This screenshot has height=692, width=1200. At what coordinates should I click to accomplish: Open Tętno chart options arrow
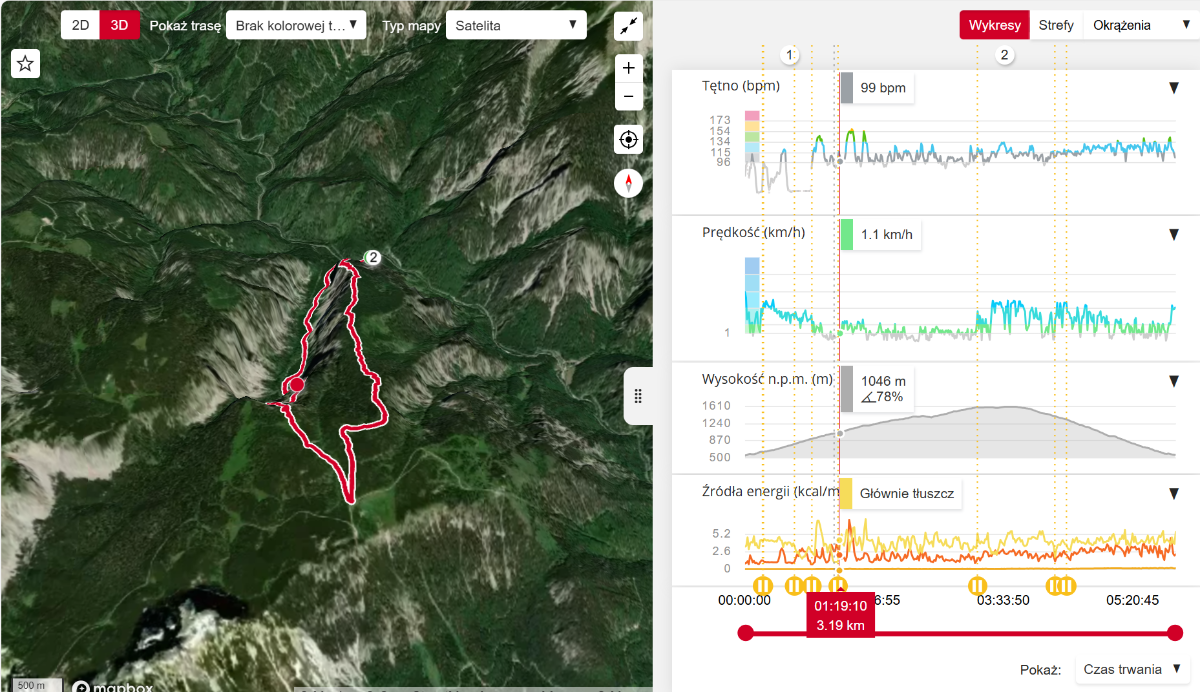click(1174, 88)
